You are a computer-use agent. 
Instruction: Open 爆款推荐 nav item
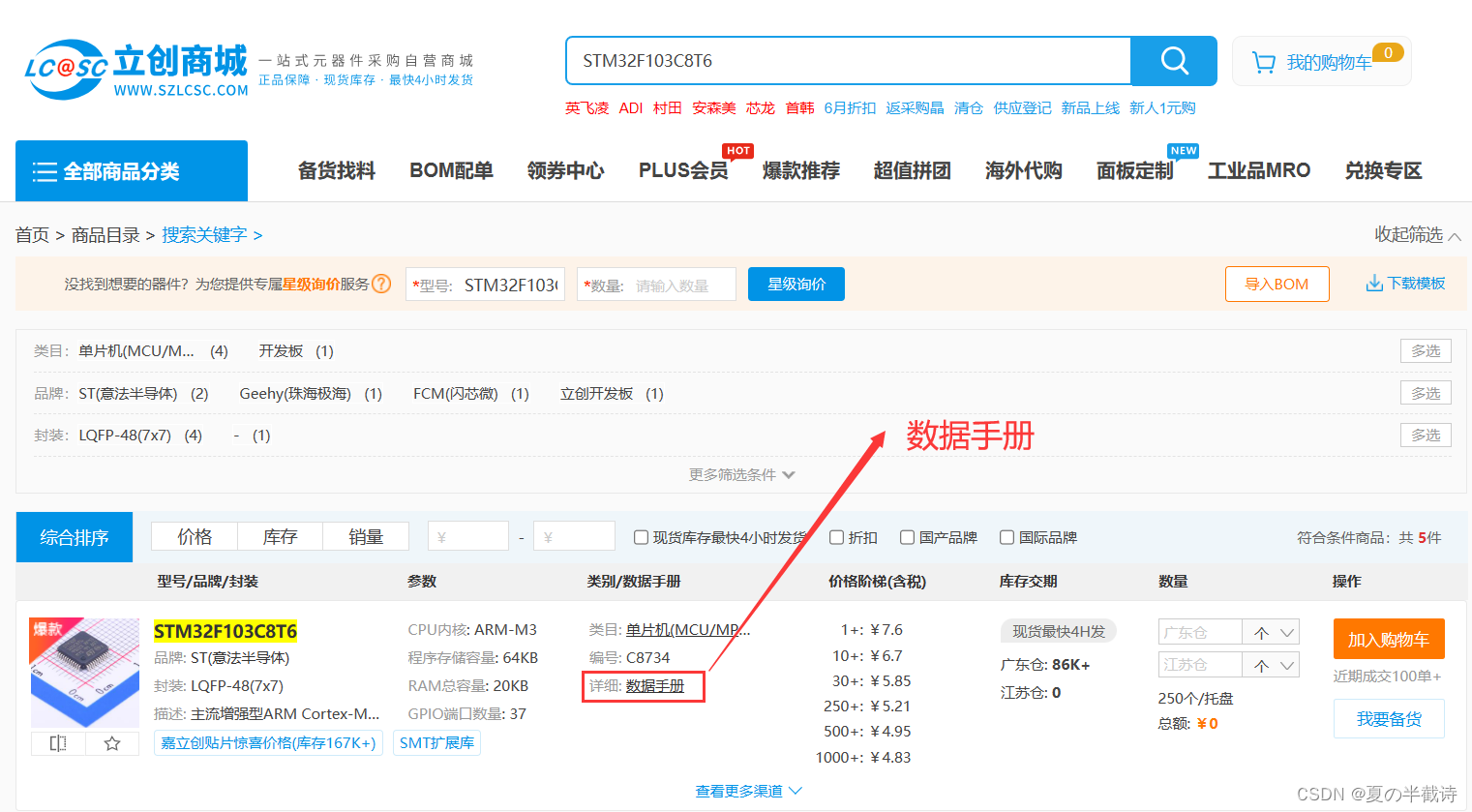pyautogui.click(x=801, y=170)
